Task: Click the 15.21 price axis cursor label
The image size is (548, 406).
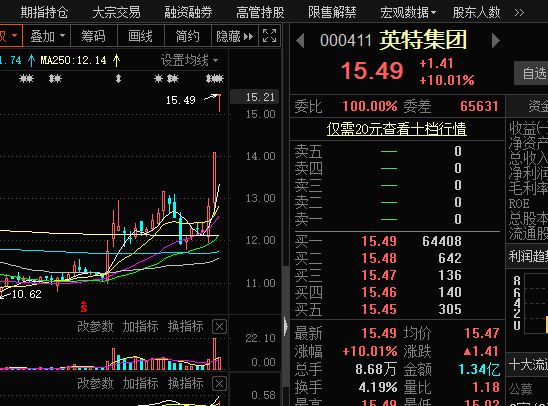Action: pos(255,97)
